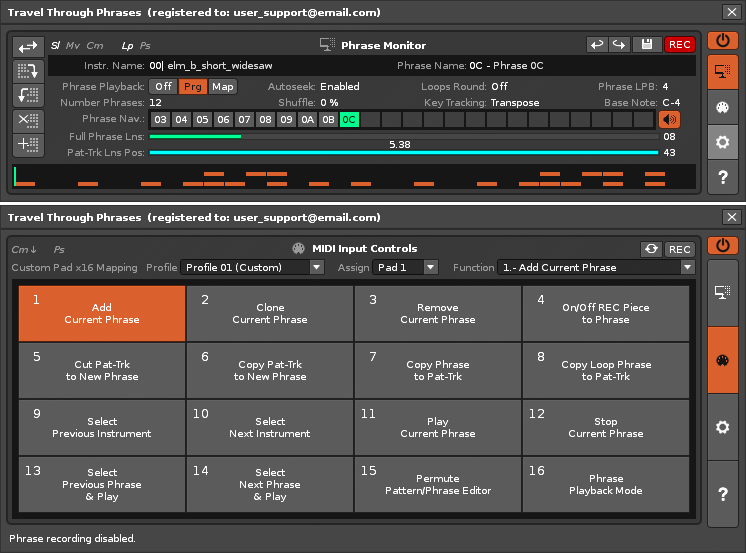This screenshot has height=553, width=746.
Task: Click the undo arrow in Phrase Monitor
Action: coord(597,45)
